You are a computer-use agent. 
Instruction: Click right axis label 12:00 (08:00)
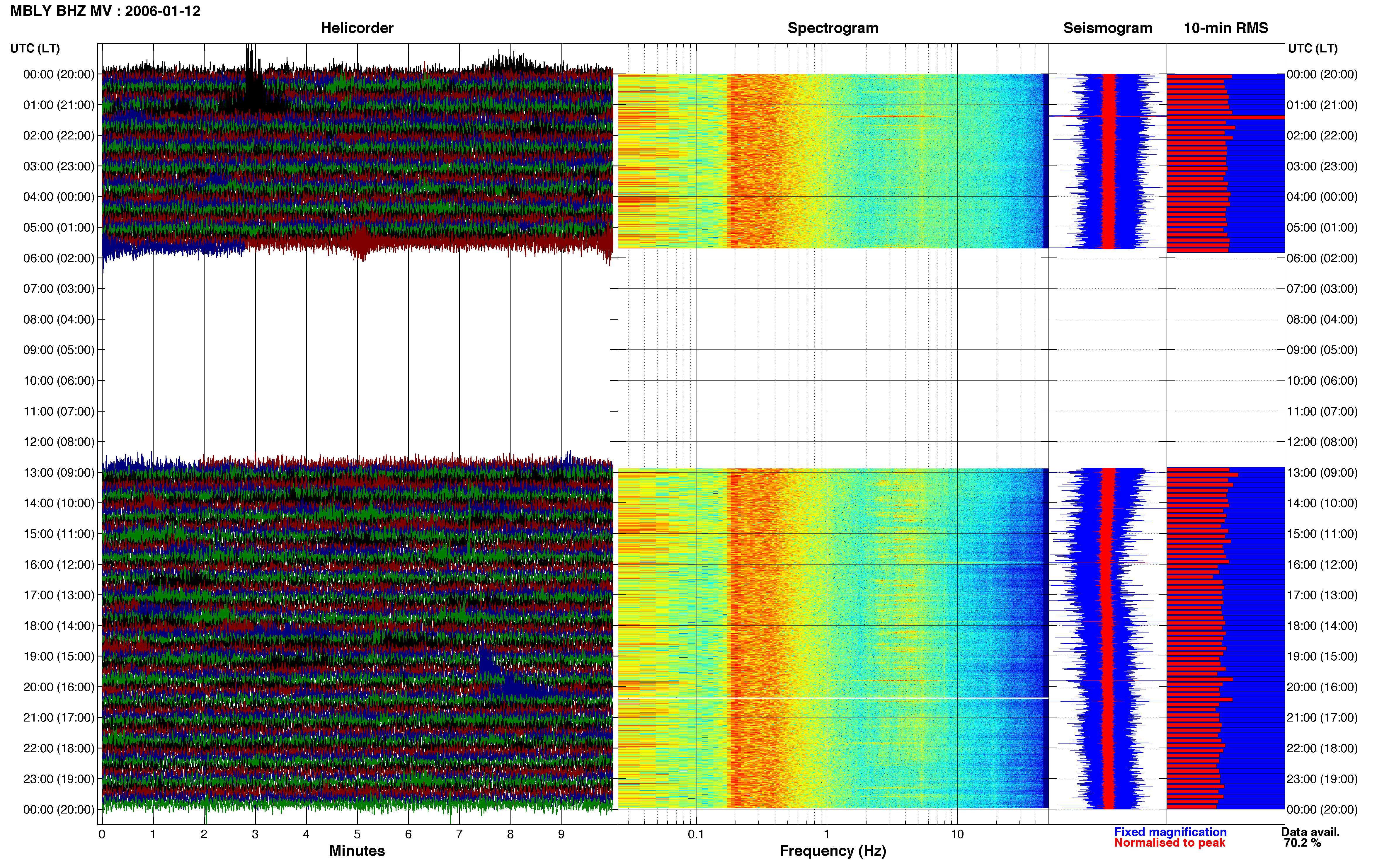tap(1322, 441)
